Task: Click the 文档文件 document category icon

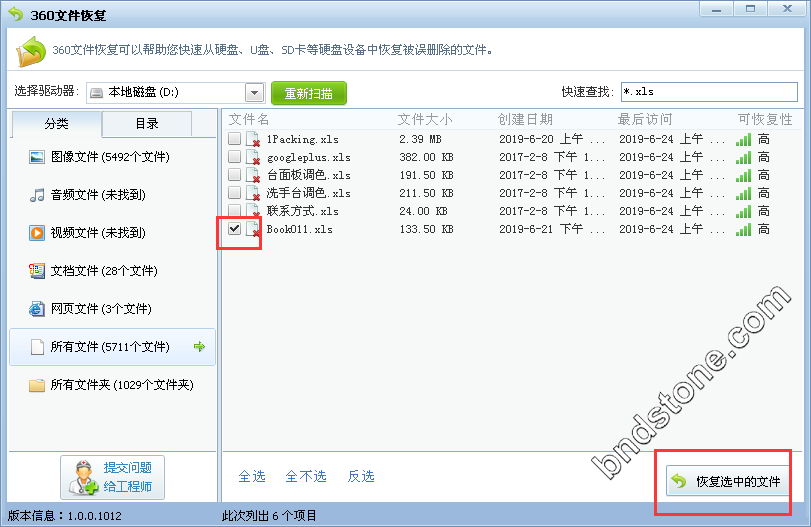Action: [x=37, y=270]
